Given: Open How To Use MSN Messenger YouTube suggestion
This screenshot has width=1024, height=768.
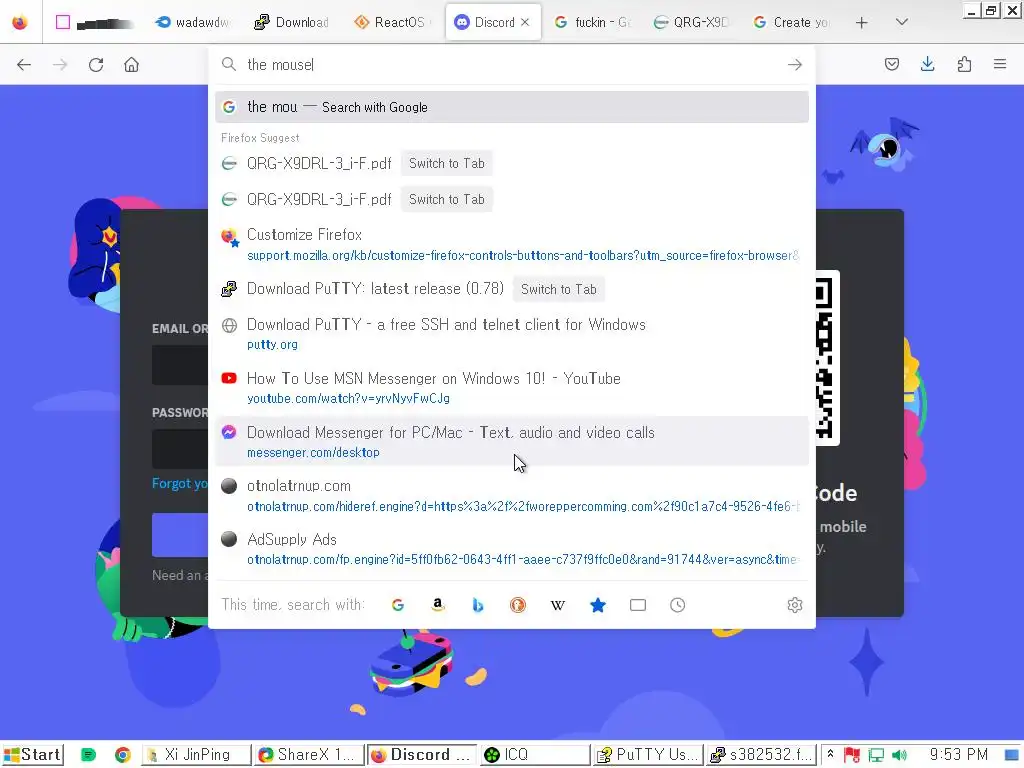Looking at the screenshot, I should pos(512,388).
